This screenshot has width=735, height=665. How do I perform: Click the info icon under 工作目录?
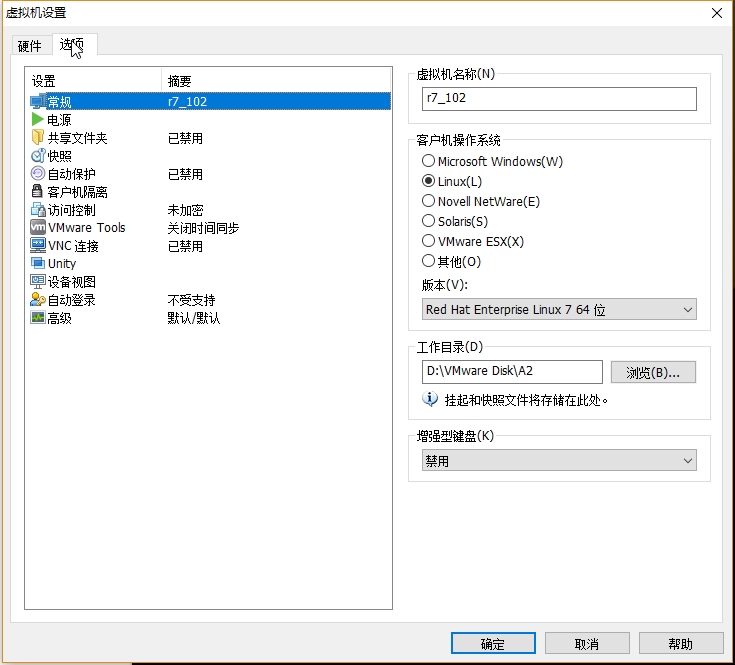pyautogui.click(x=430, y=399)
